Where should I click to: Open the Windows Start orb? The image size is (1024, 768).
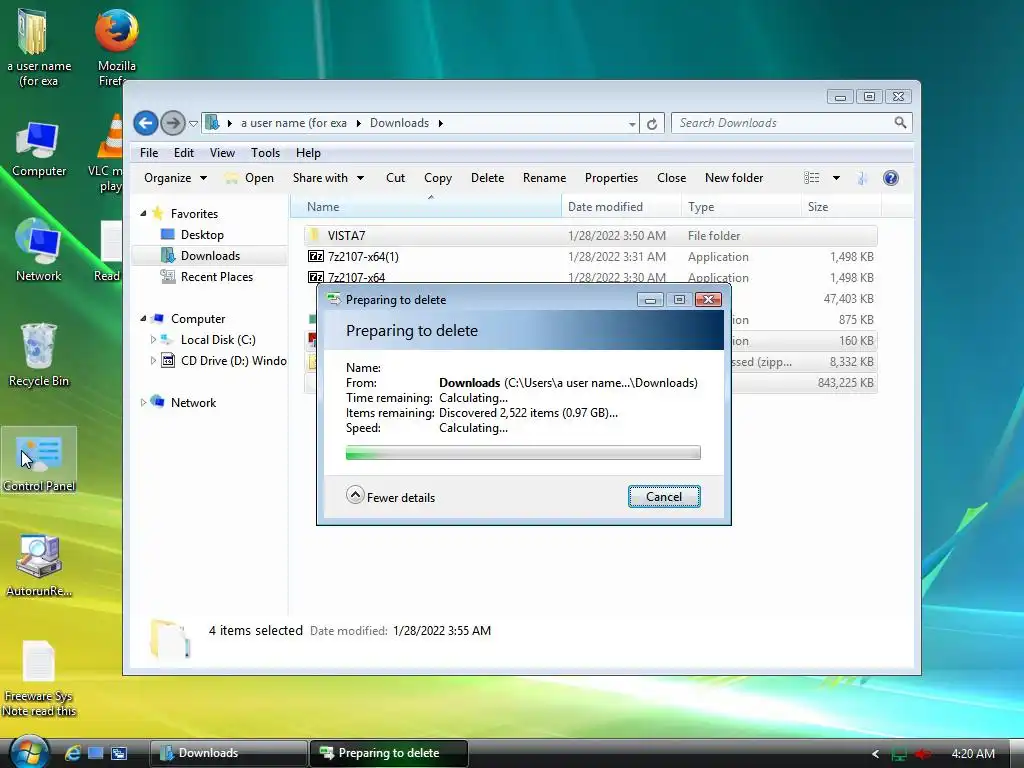click(x=29, y=752)
